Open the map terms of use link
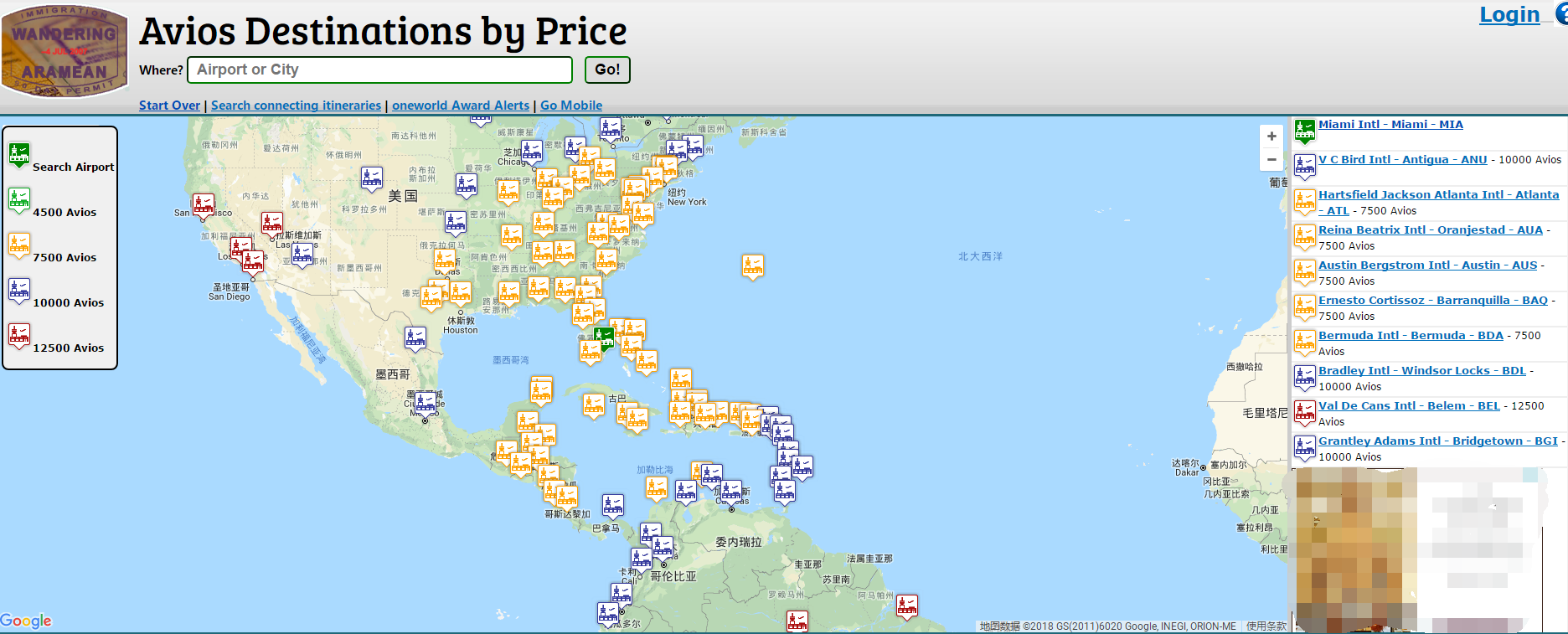The width and height of the screenshot is (1568, 634). pyautogui.click(x=1266, y=626)
